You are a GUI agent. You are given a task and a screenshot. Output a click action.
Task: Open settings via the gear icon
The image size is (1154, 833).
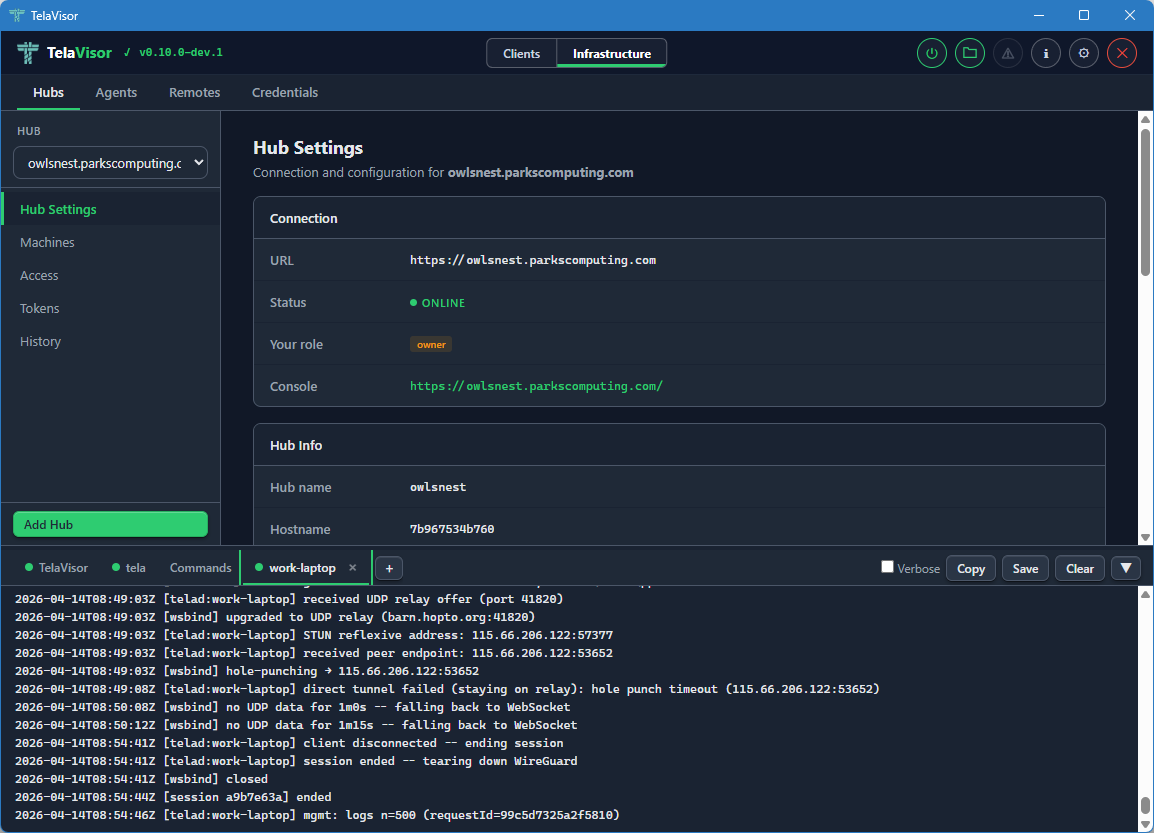[x=1084, y=54]
